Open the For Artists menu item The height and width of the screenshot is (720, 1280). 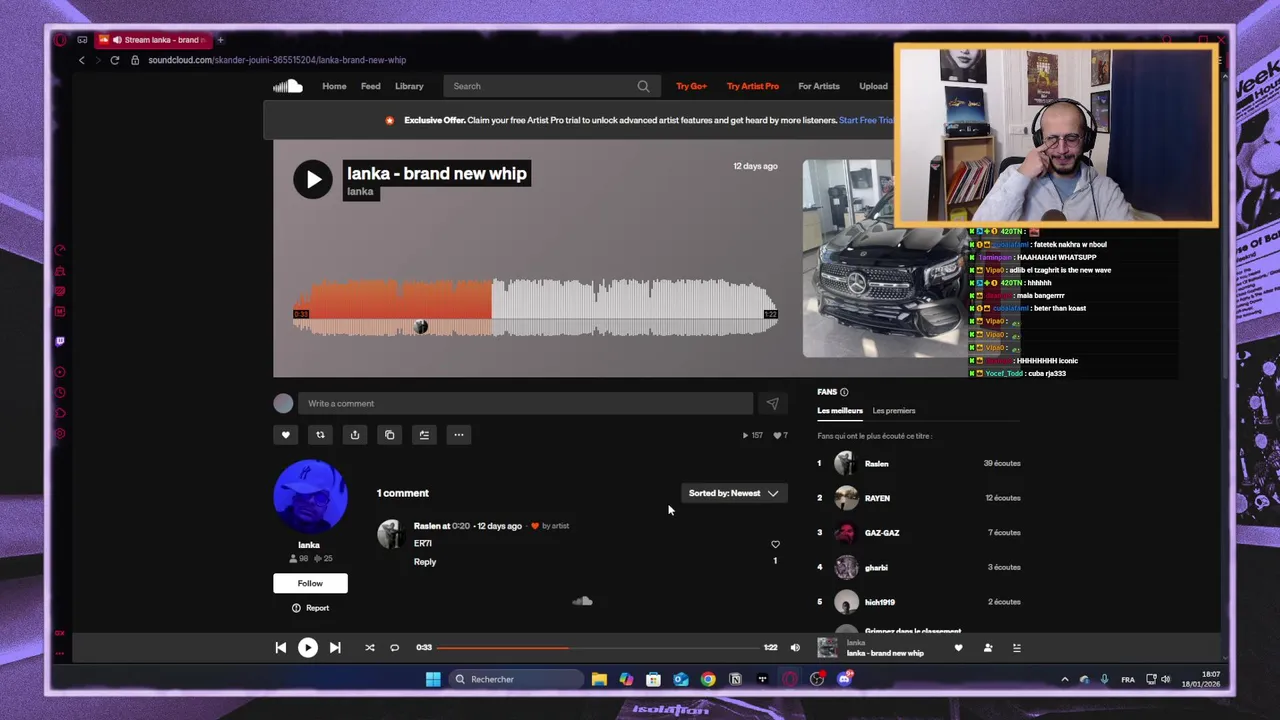[x=819, y=86]
